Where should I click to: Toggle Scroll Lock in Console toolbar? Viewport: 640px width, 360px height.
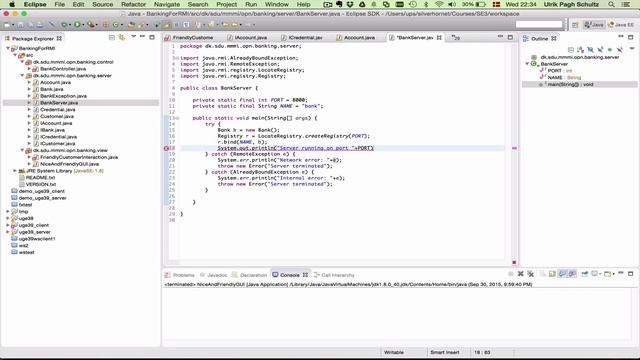click(552, 274)
